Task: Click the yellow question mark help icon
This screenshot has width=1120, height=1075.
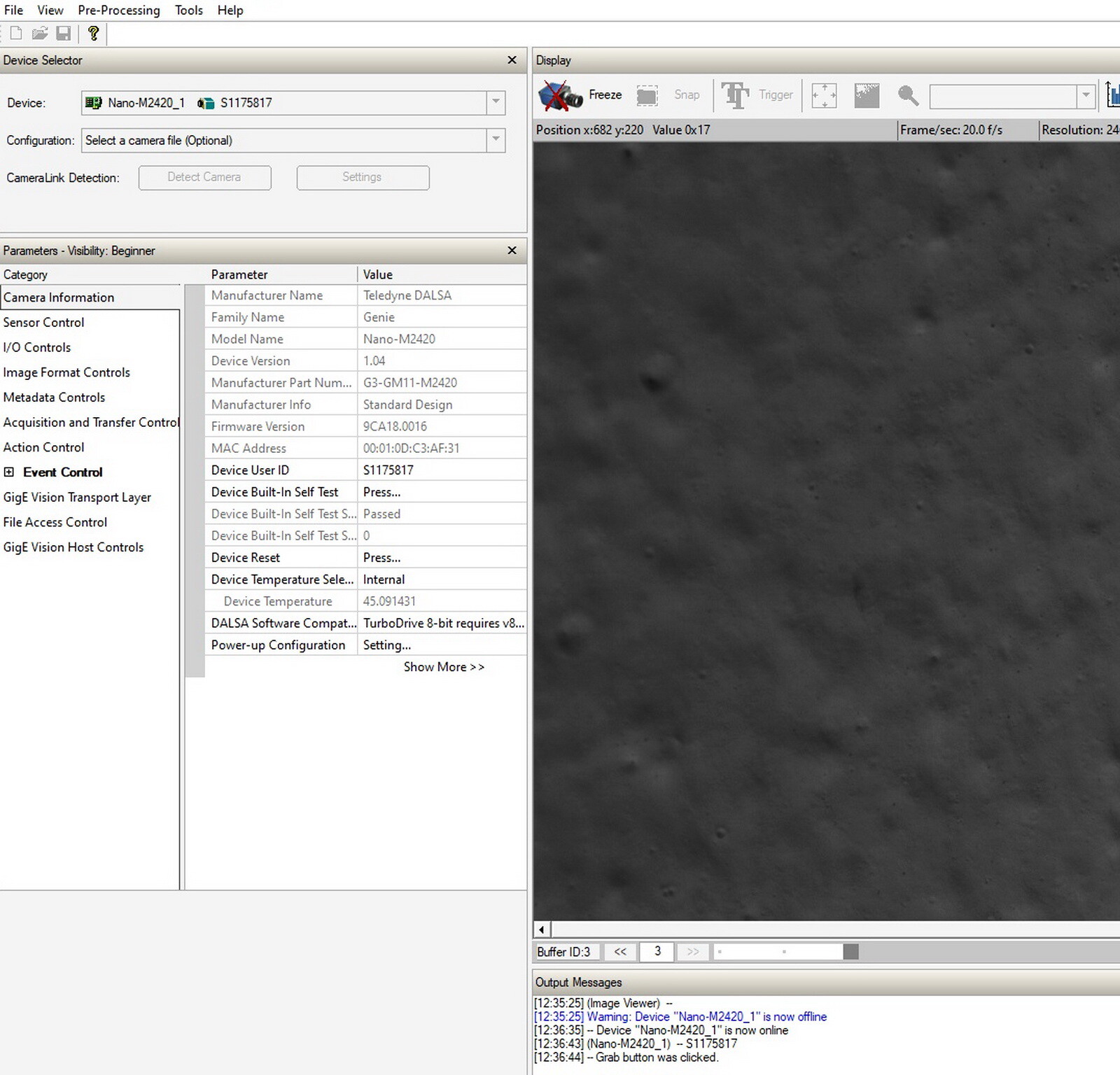Action: (93, 33)
